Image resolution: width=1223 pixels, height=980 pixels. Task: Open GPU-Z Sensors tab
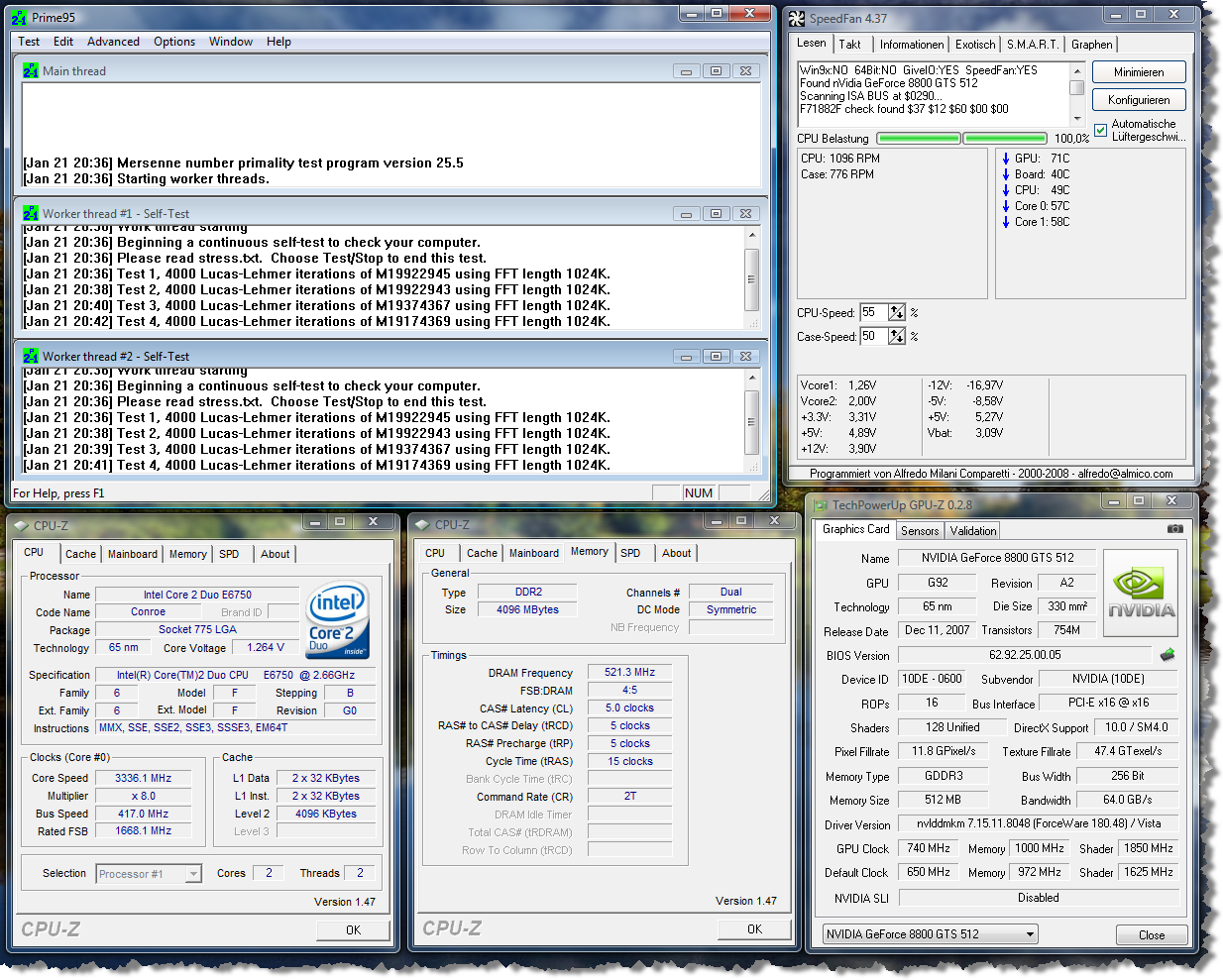tap(920, 531)
